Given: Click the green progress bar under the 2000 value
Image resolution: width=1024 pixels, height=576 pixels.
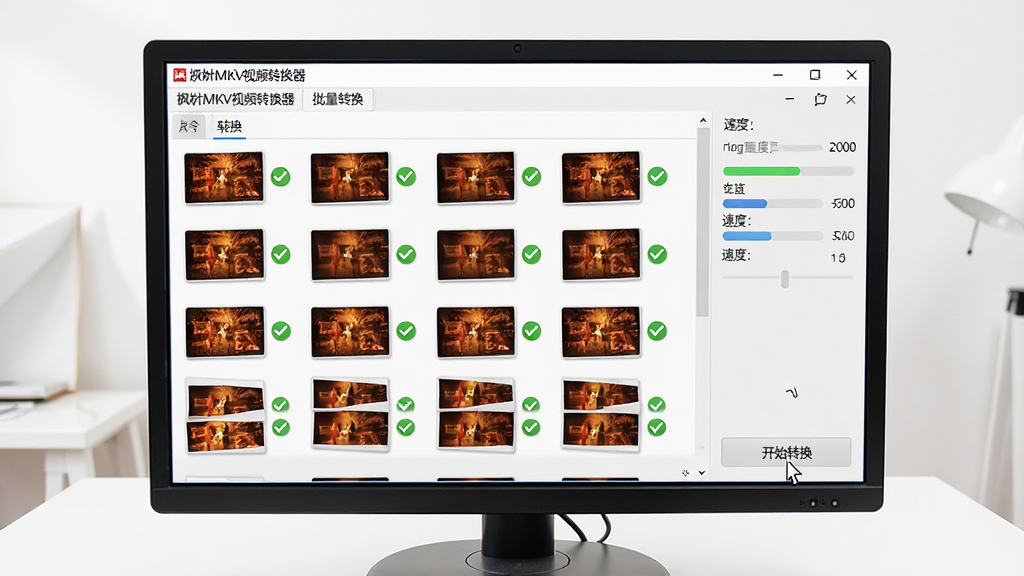Looking at the screenshot, I should [788, 171].
